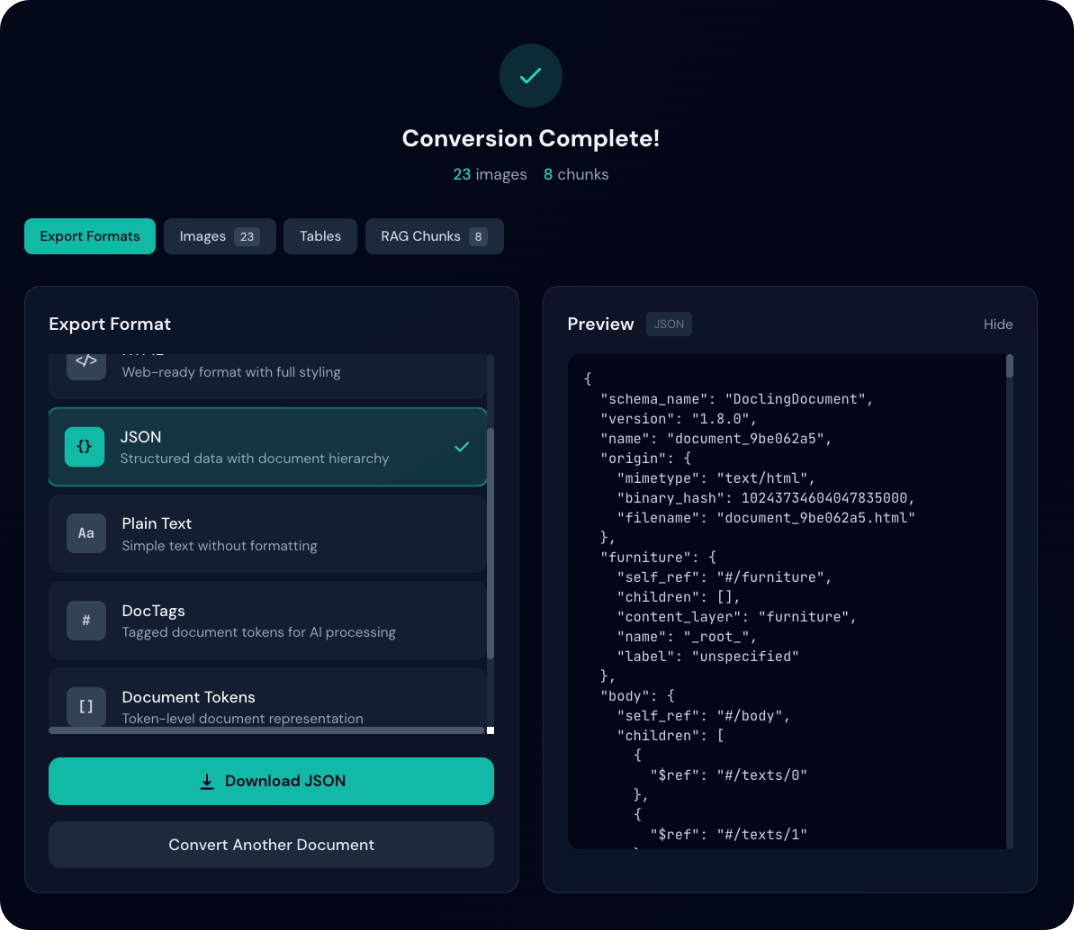Screen dimensions: 1074x930
Task: Click the checkmark on the selected JSON format
Action: click(461, 447)
